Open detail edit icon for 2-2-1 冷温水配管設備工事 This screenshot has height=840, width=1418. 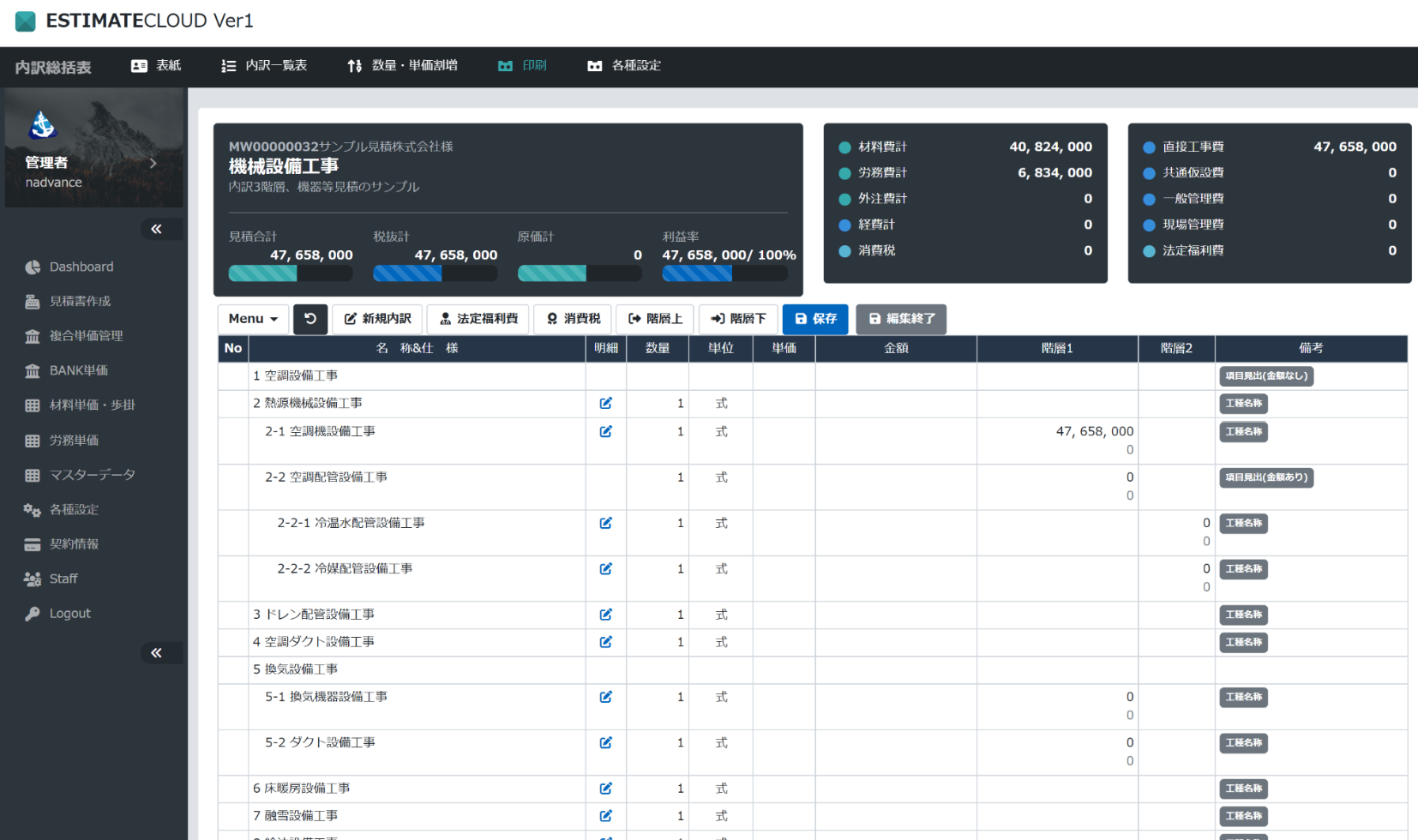tap(606, 523)
